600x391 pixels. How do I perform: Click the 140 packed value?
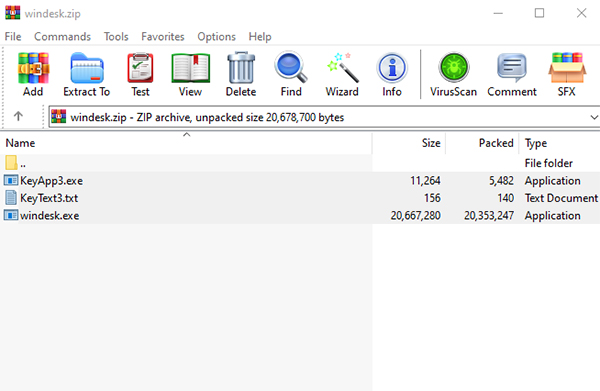[505, 198]
